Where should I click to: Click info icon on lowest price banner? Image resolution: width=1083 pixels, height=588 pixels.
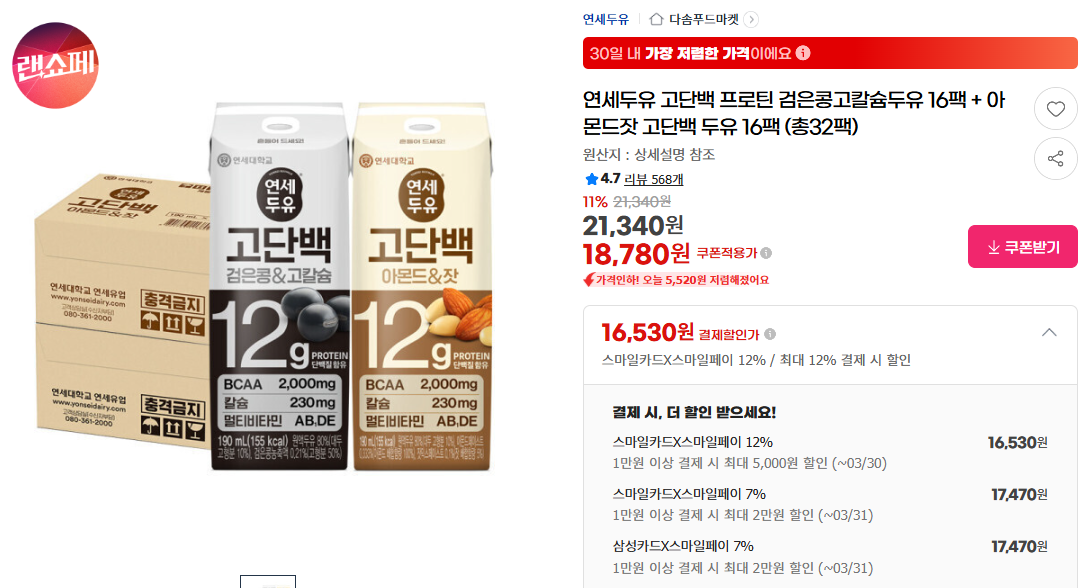(x=803, y=53)
